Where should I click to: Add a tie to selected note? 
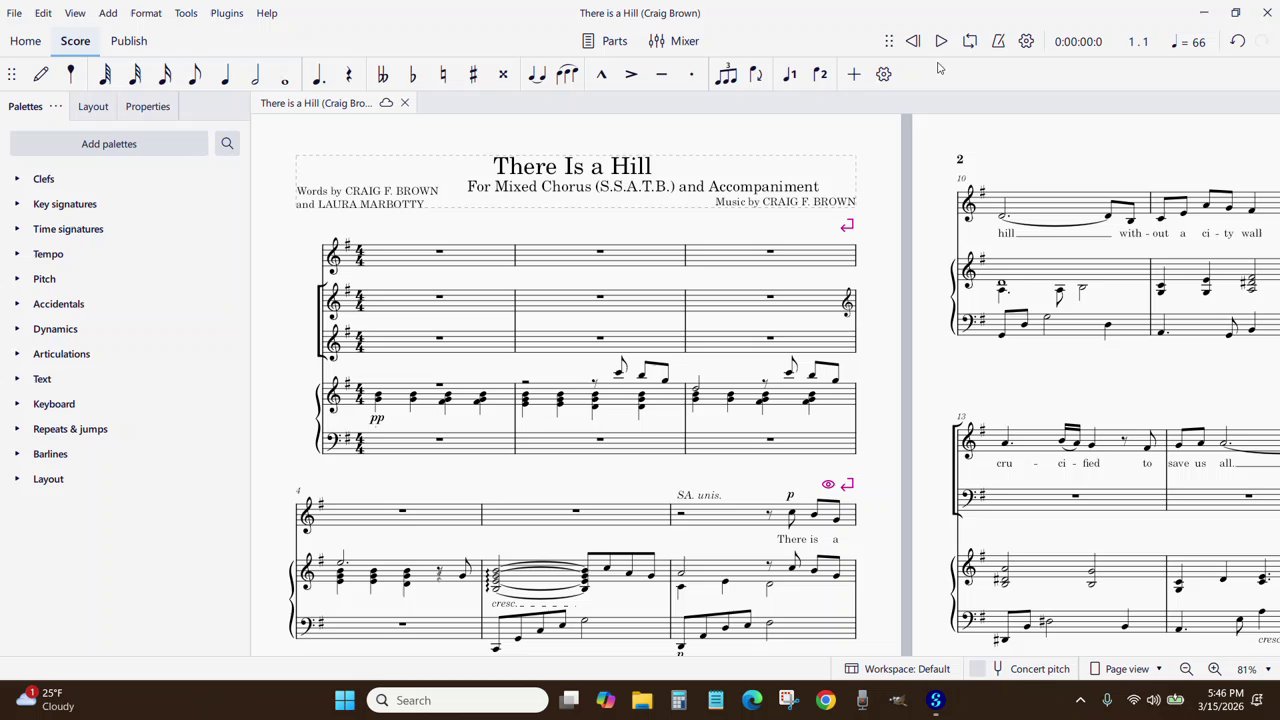pyautogui.click(x=537, y=74)
